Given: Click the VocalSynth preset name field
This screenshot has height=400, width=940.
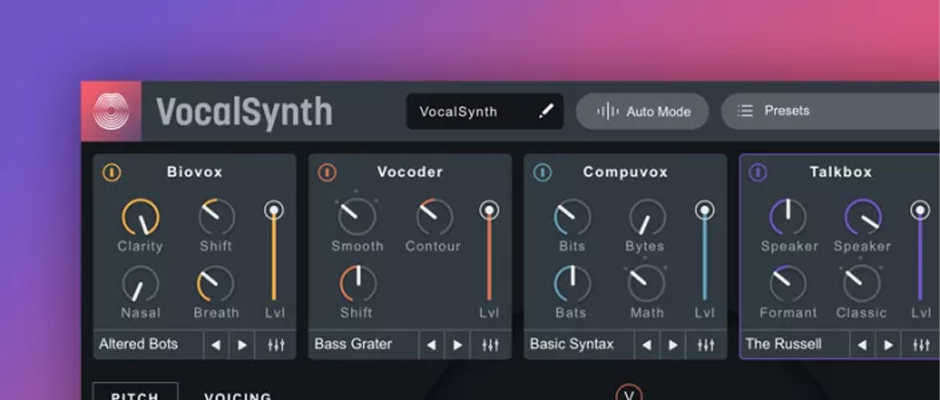Looking at the screenshot, I should pyautogui.click(x=484, y=112).
